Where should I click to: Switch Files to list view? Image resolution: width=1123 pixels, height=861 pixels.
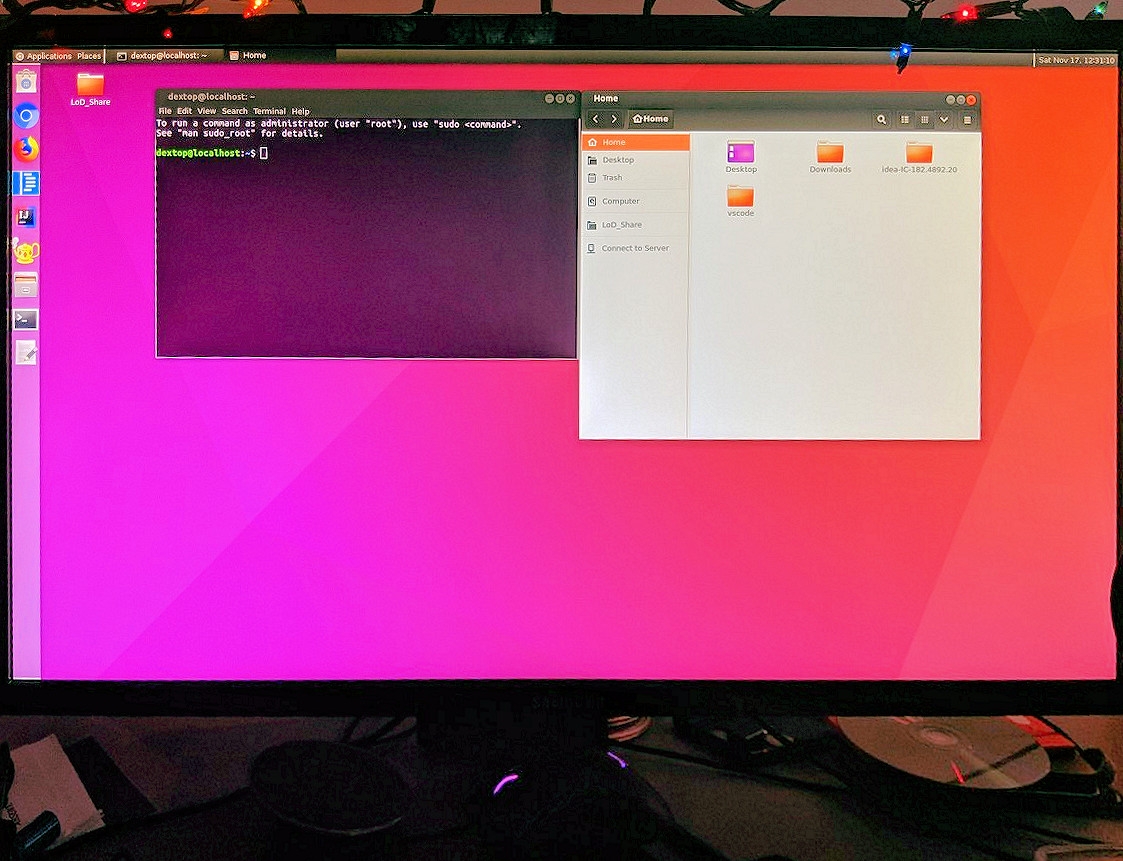[x=905, y=120]
